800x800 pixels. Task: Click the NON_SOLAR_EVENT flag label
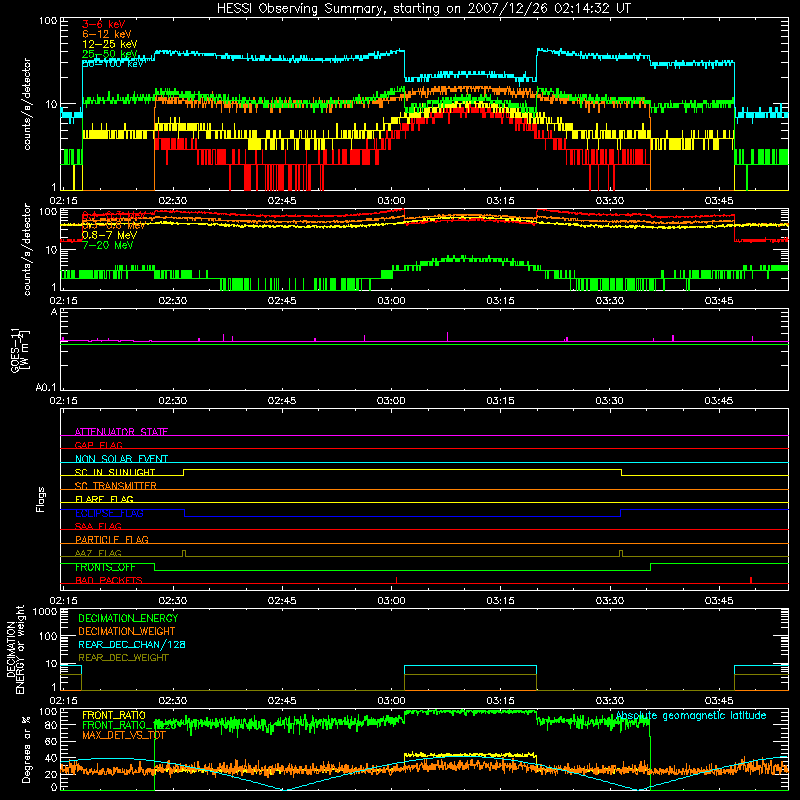pyautogui.click(x=121, y=459)
